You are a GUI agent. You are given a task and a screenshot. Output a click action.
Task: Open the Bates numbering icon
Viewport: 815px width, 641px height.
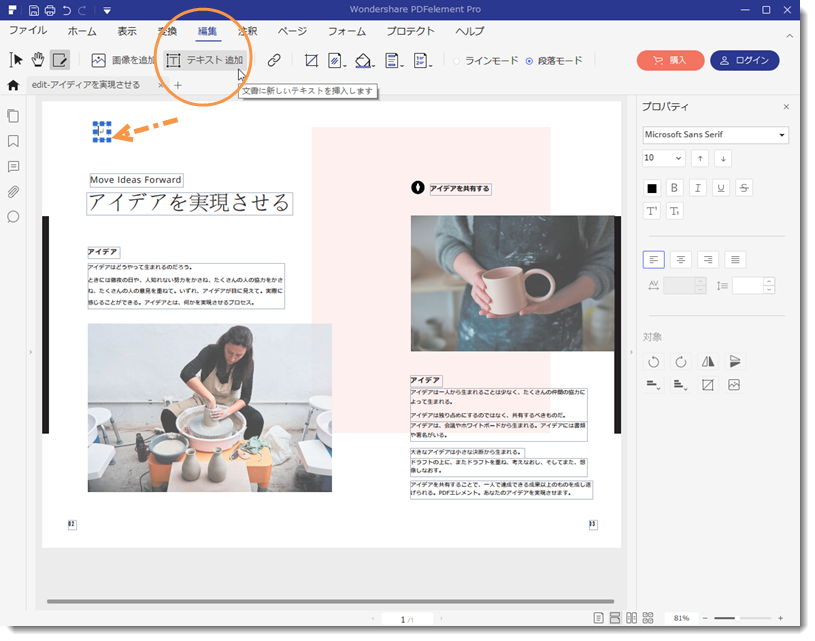pyautogui.click(x=422, y=61)
